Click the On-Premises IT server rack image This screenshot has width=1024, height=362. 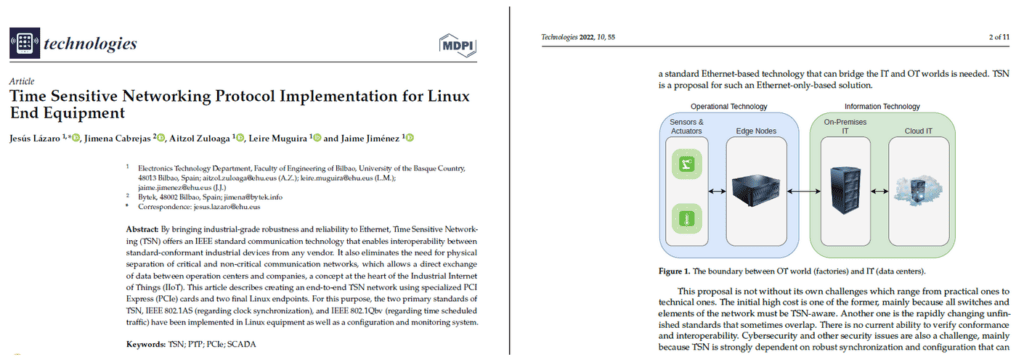(846, 191)
